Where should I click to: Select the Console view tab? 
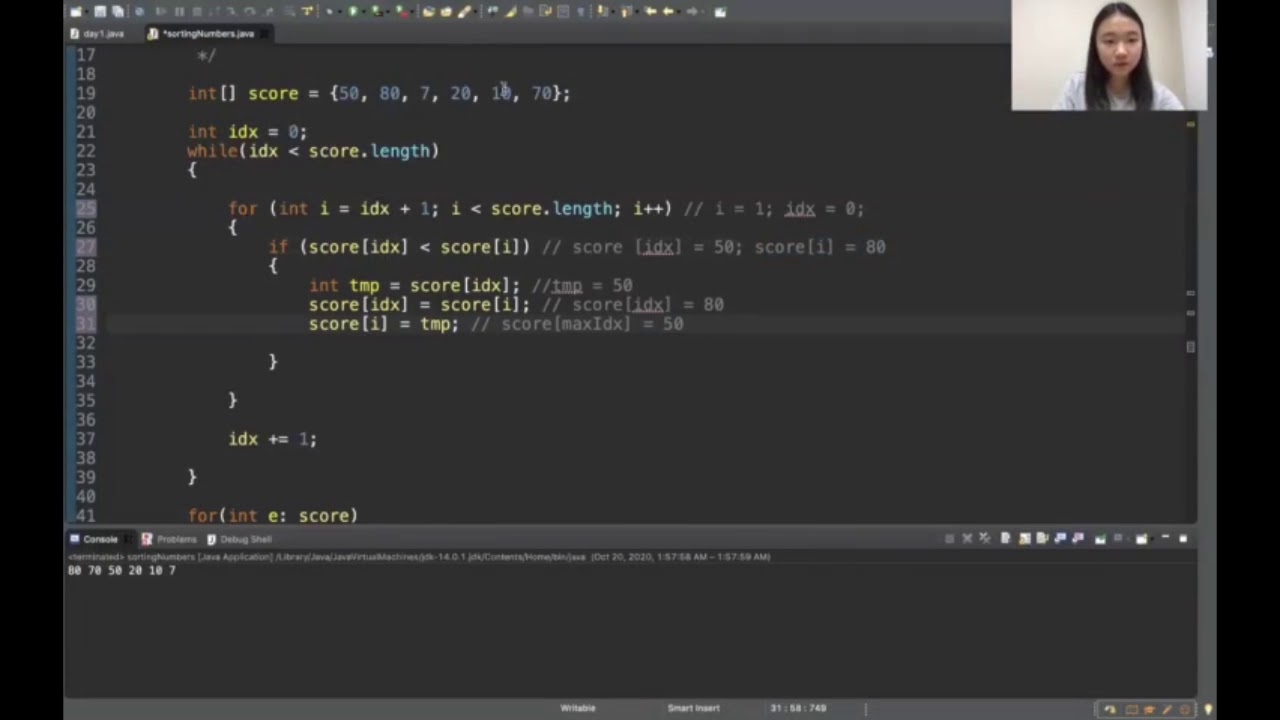tap(93, 539)
